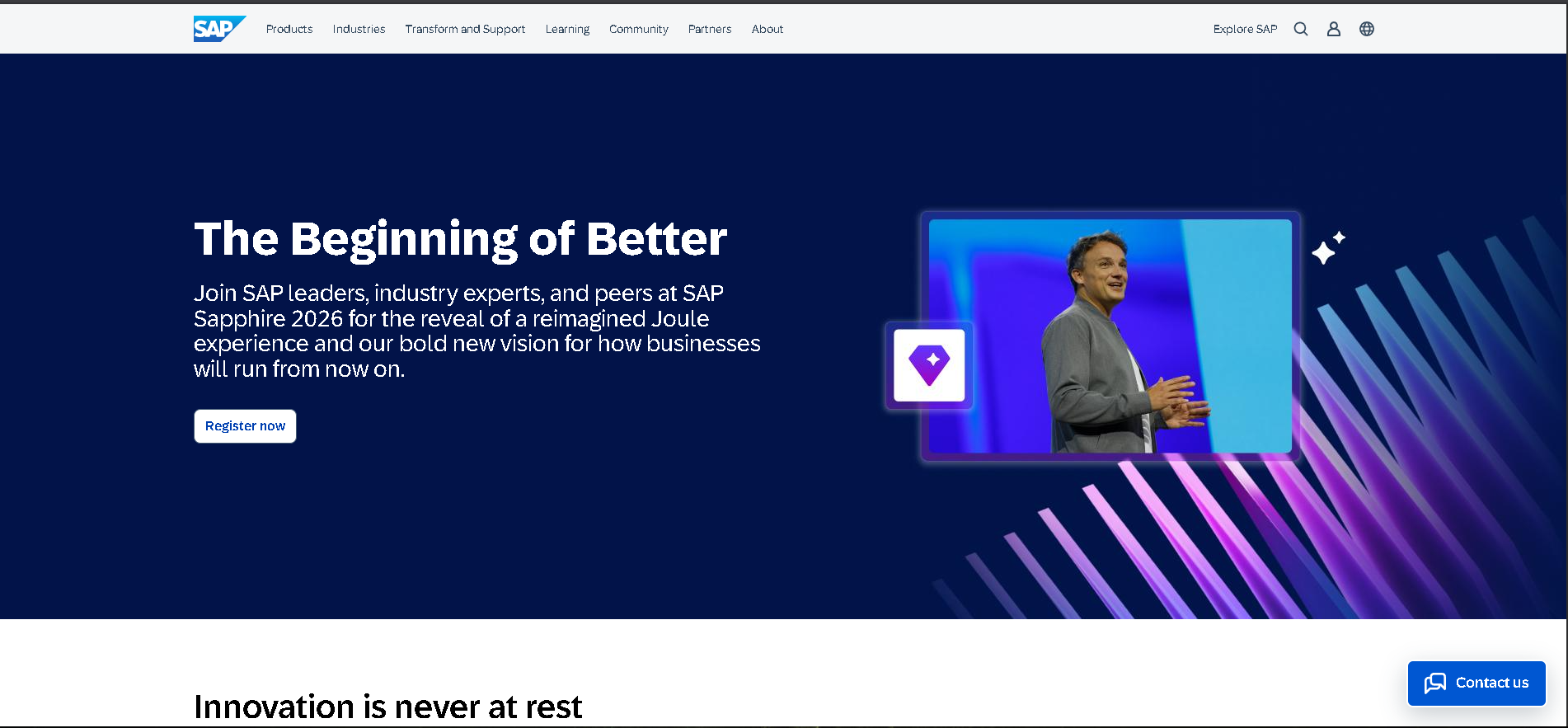Click the purple Sapphire gem icon
This screenshot has width=1568, height=728.
pos(929,365)
